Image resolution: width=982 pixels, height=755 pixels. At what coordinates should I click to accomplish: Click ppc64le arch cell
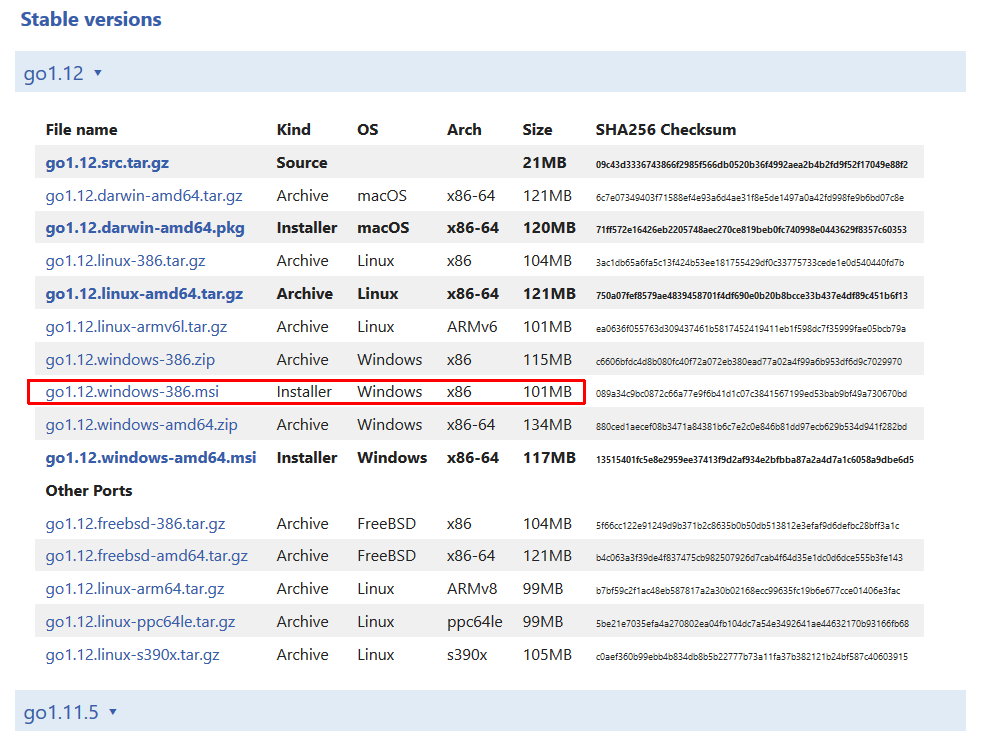coord(474,622)
